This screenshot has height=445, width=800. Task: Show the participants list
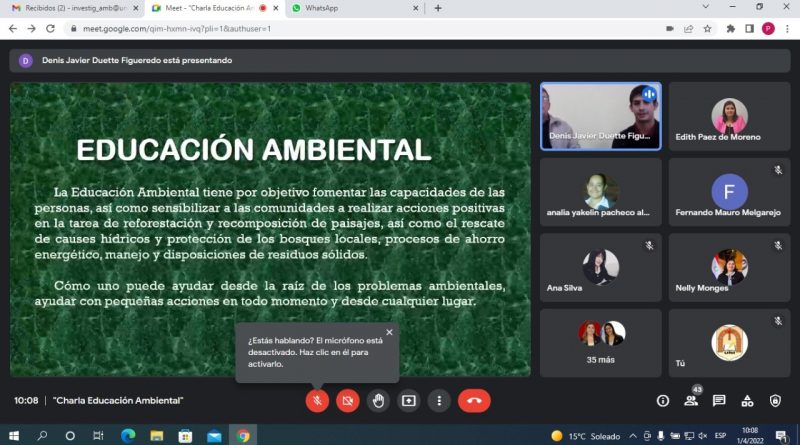(691, 400)
